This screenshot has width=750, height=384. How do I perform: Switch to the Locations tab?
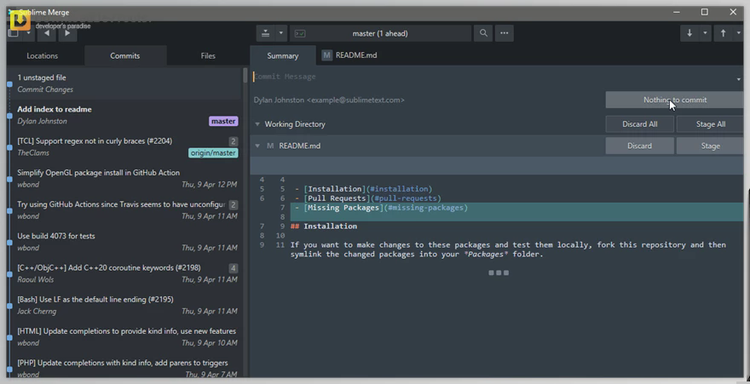(42, 56)
